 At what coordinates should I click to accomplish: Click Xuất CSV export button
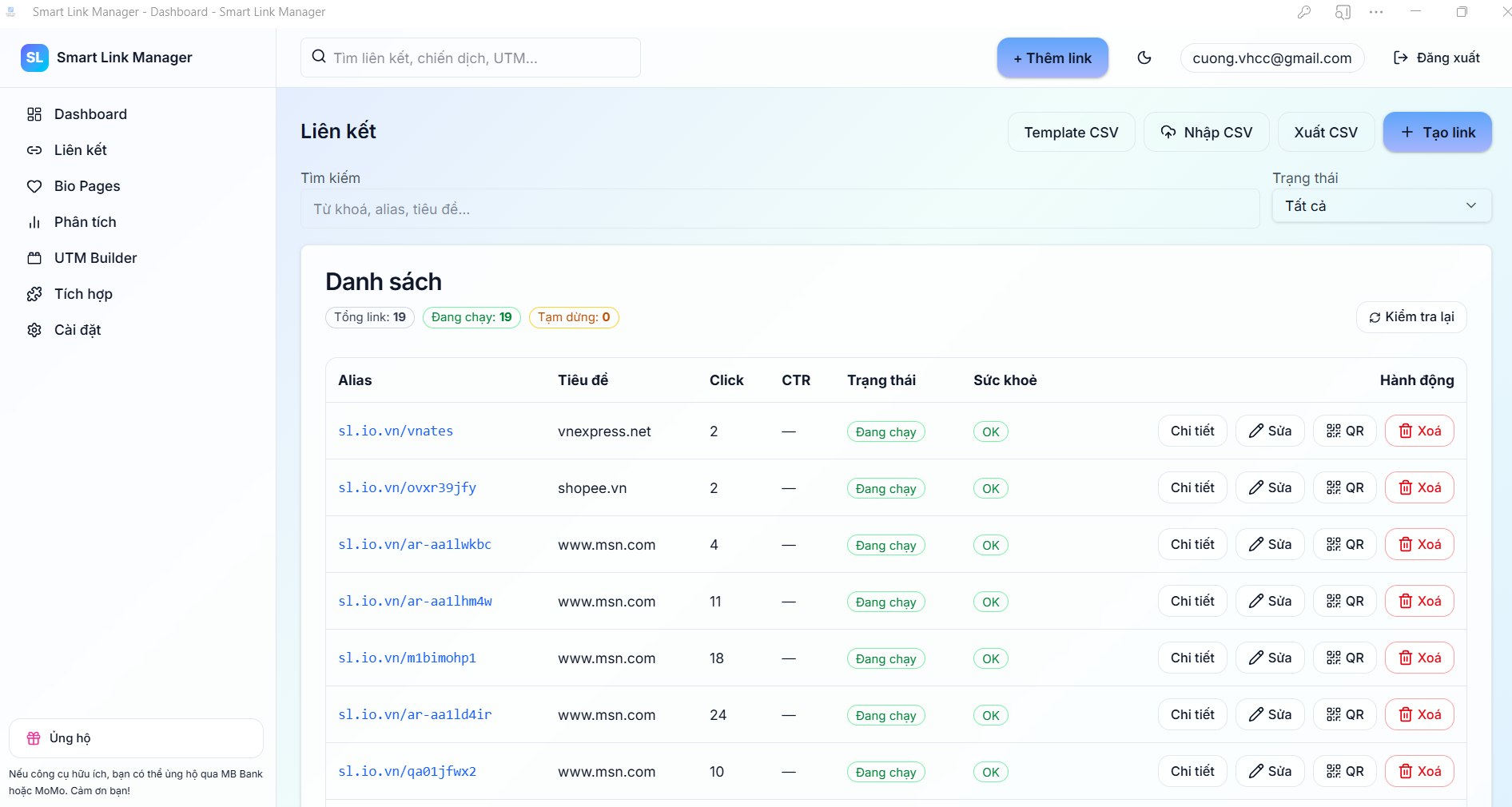pos(1326,132)
